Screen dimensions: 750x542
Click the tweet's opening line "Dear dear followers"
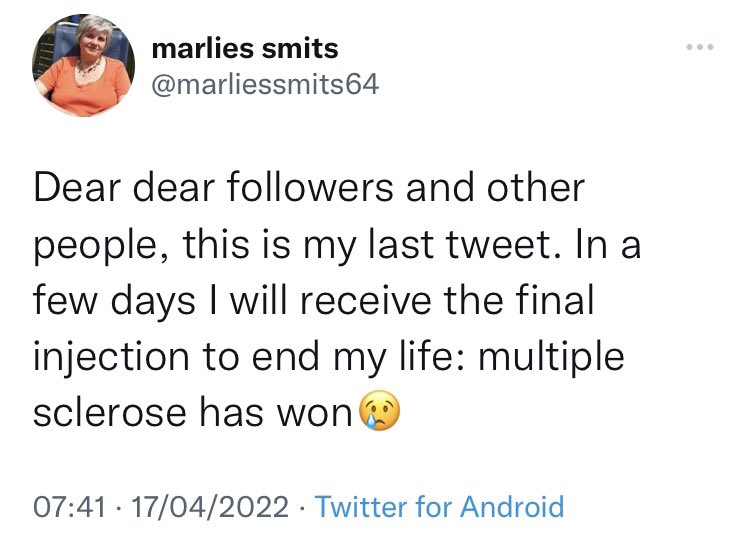click(213, 187)
